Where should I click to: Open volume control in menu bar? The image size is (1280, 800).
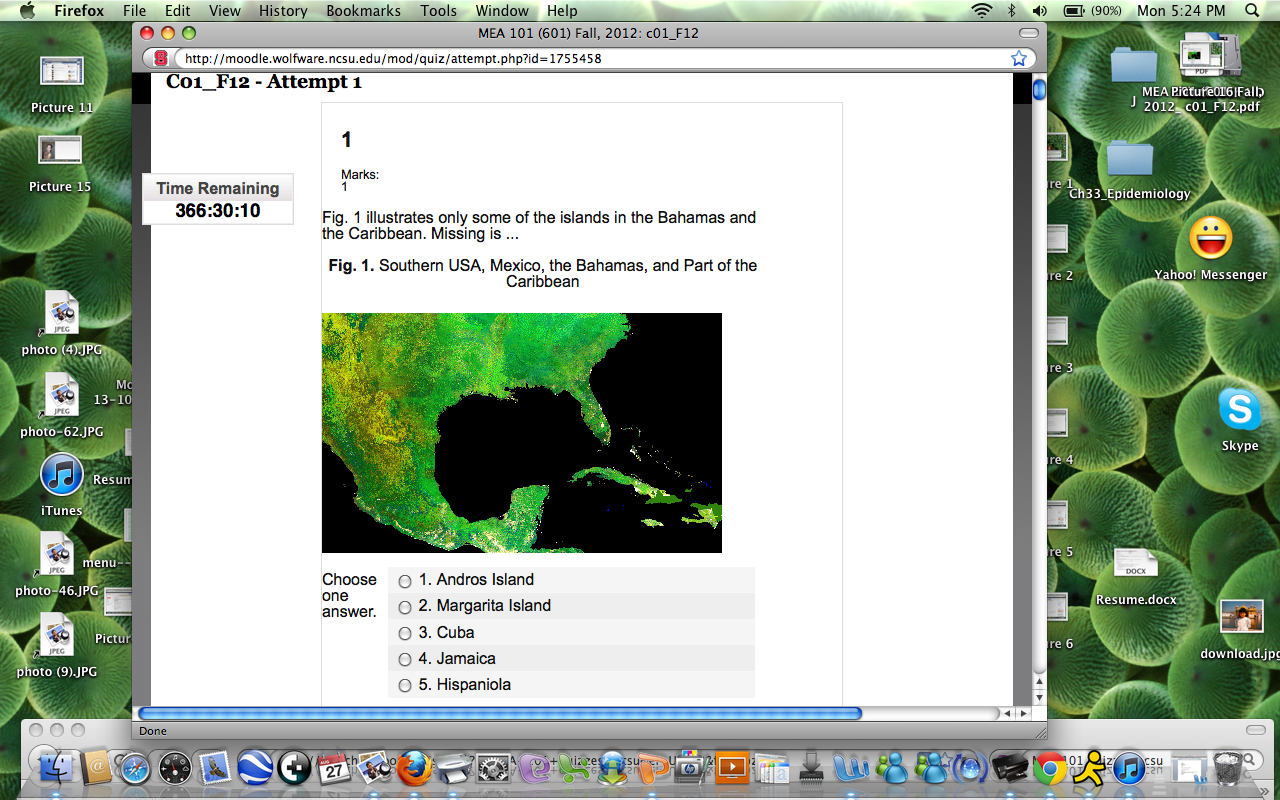pyautogui.click(x=1040, y=10)
